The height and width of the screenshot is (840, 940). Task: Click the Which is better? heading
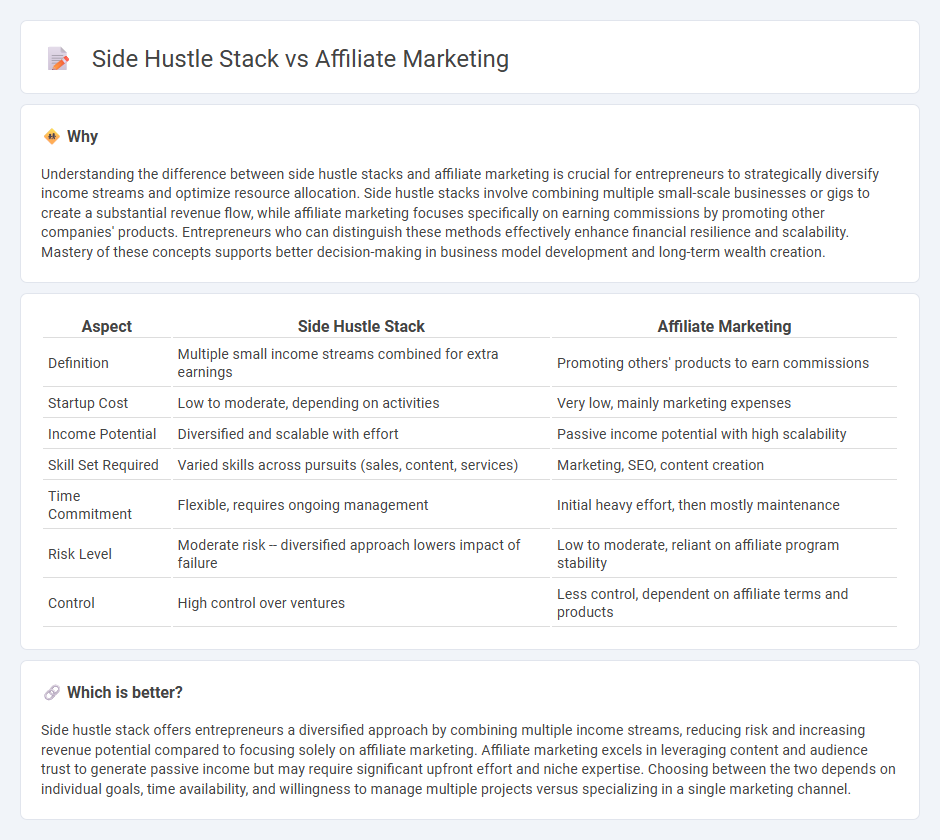(125, 693)
